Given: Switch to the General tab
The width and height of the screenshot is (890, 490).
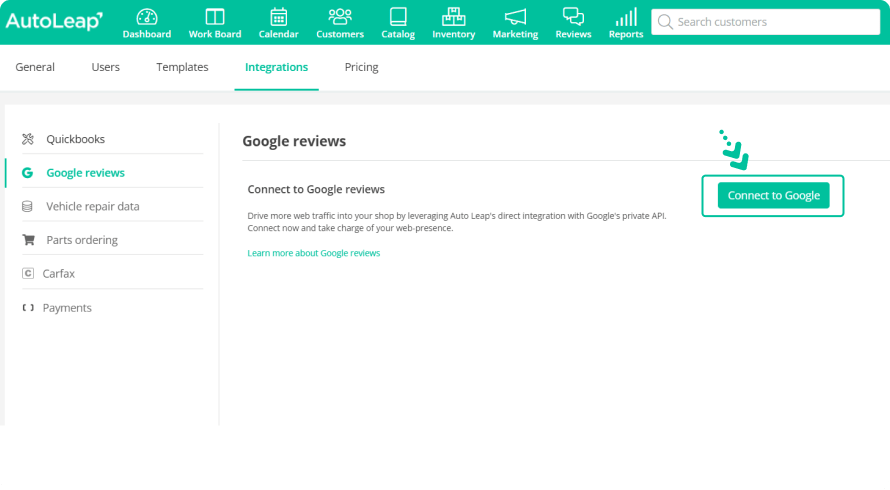Looking at the screenshot, I should [x=35, y=67].
